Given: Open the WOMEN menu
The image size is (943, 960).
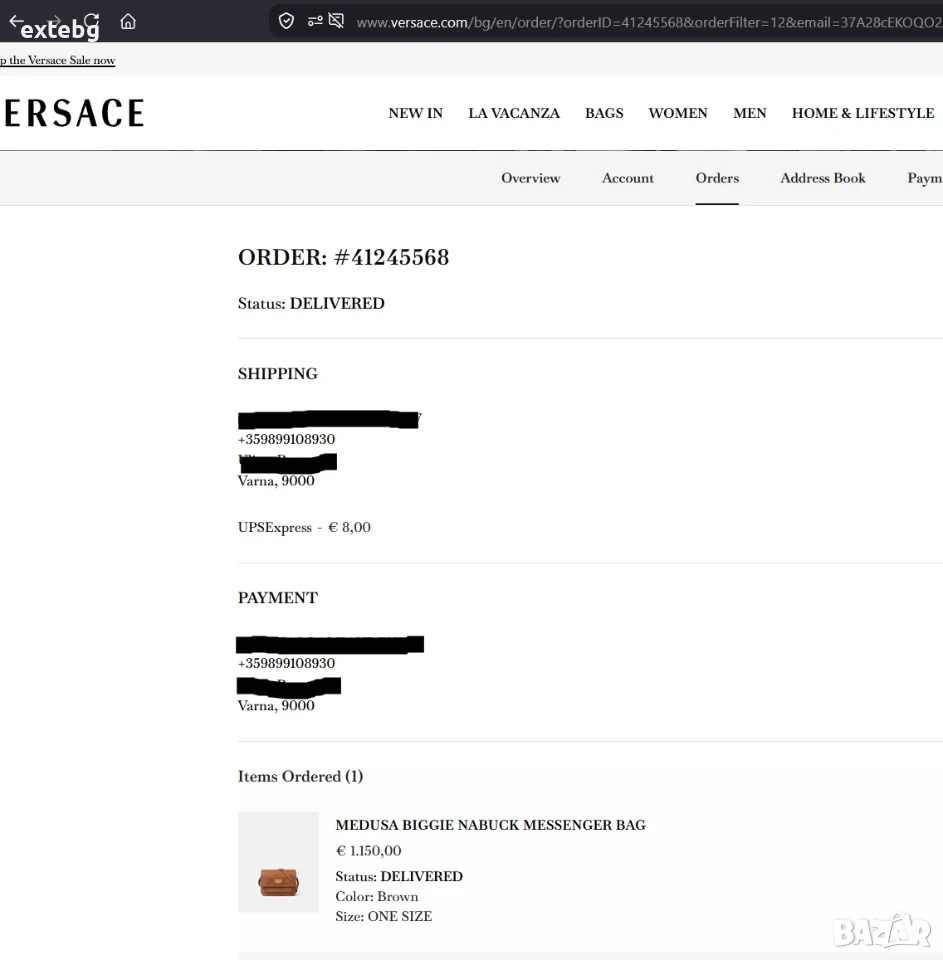Looking at the screenshot, I should 678,113.
